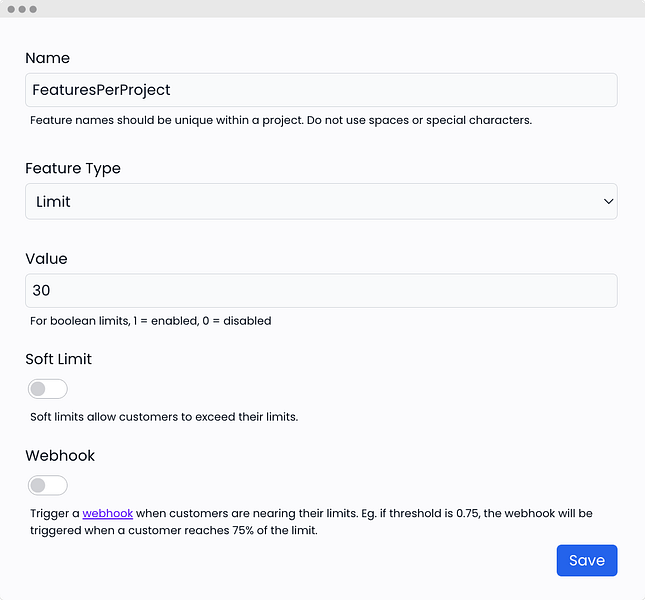Click into the Value field showing 30
The height and width of the screenshot is (600, 645).
click(x=320, y=291)
